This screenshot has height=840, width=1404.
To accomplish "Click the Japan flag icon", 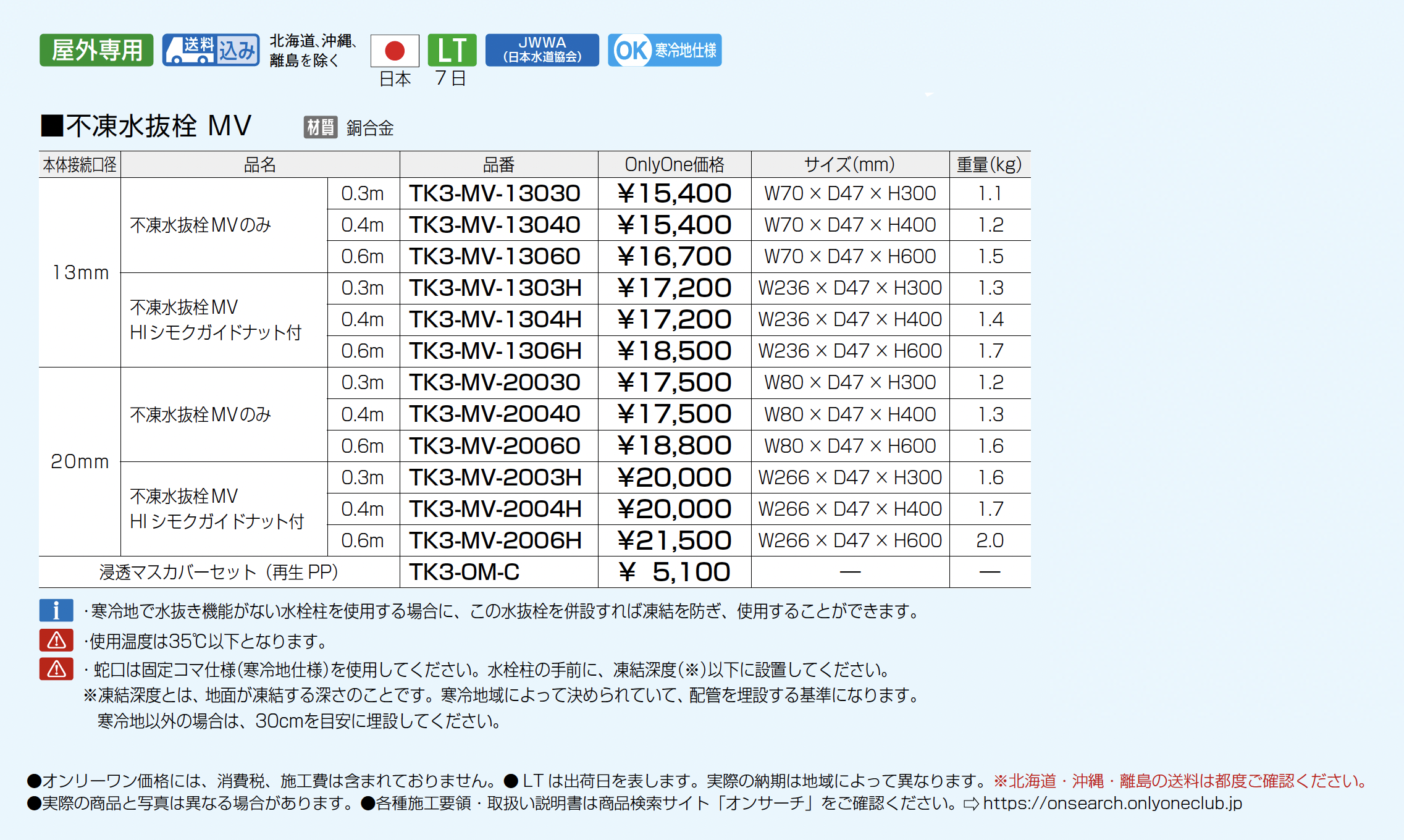I will [395, 51].
